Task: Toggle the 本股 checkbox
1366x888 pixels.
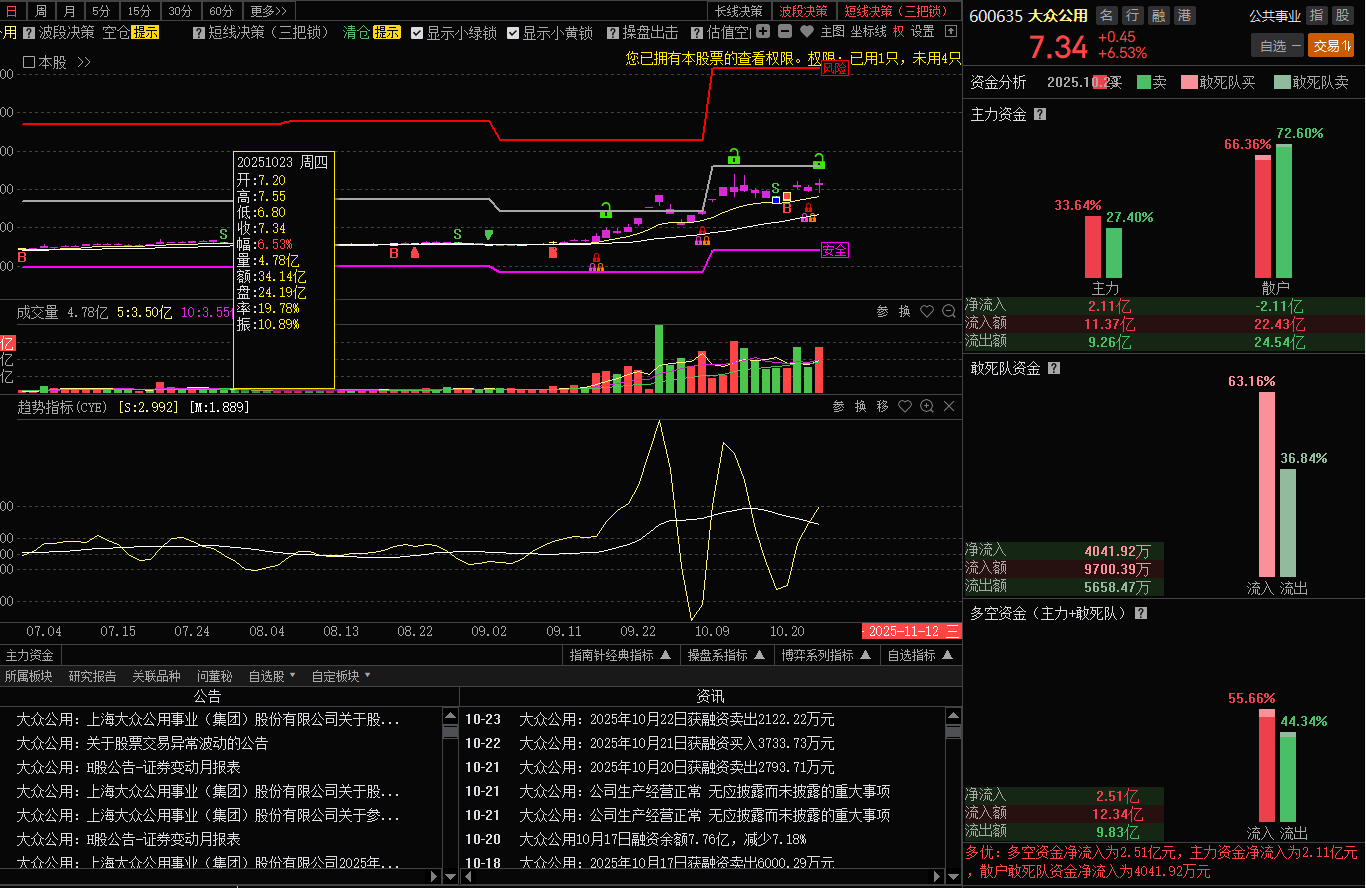Action: [29, 62]
